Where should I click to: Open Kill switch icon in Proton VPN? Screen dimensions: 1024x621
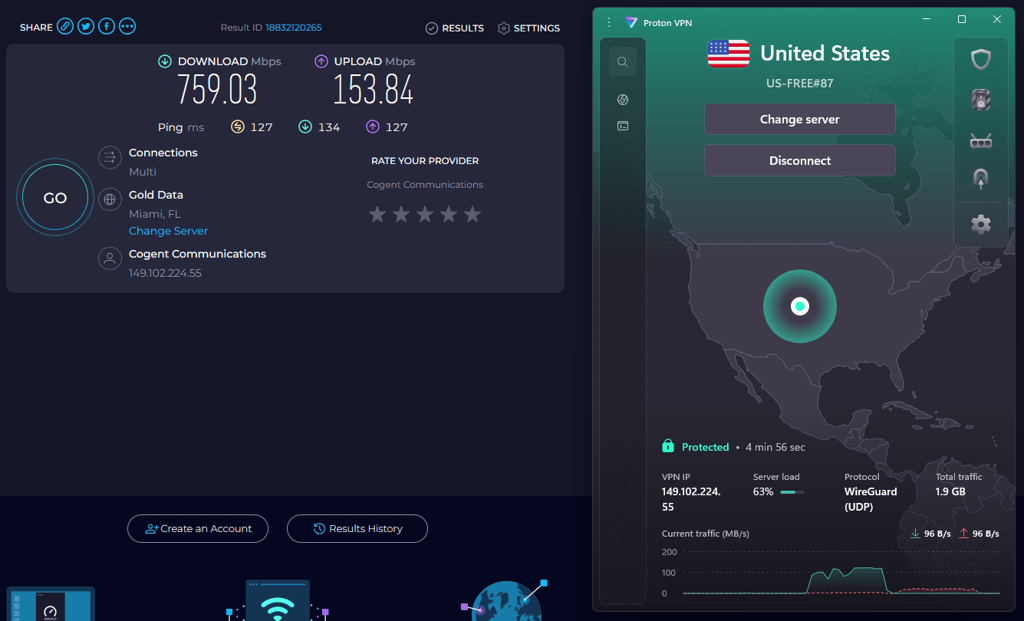point(980,100)
